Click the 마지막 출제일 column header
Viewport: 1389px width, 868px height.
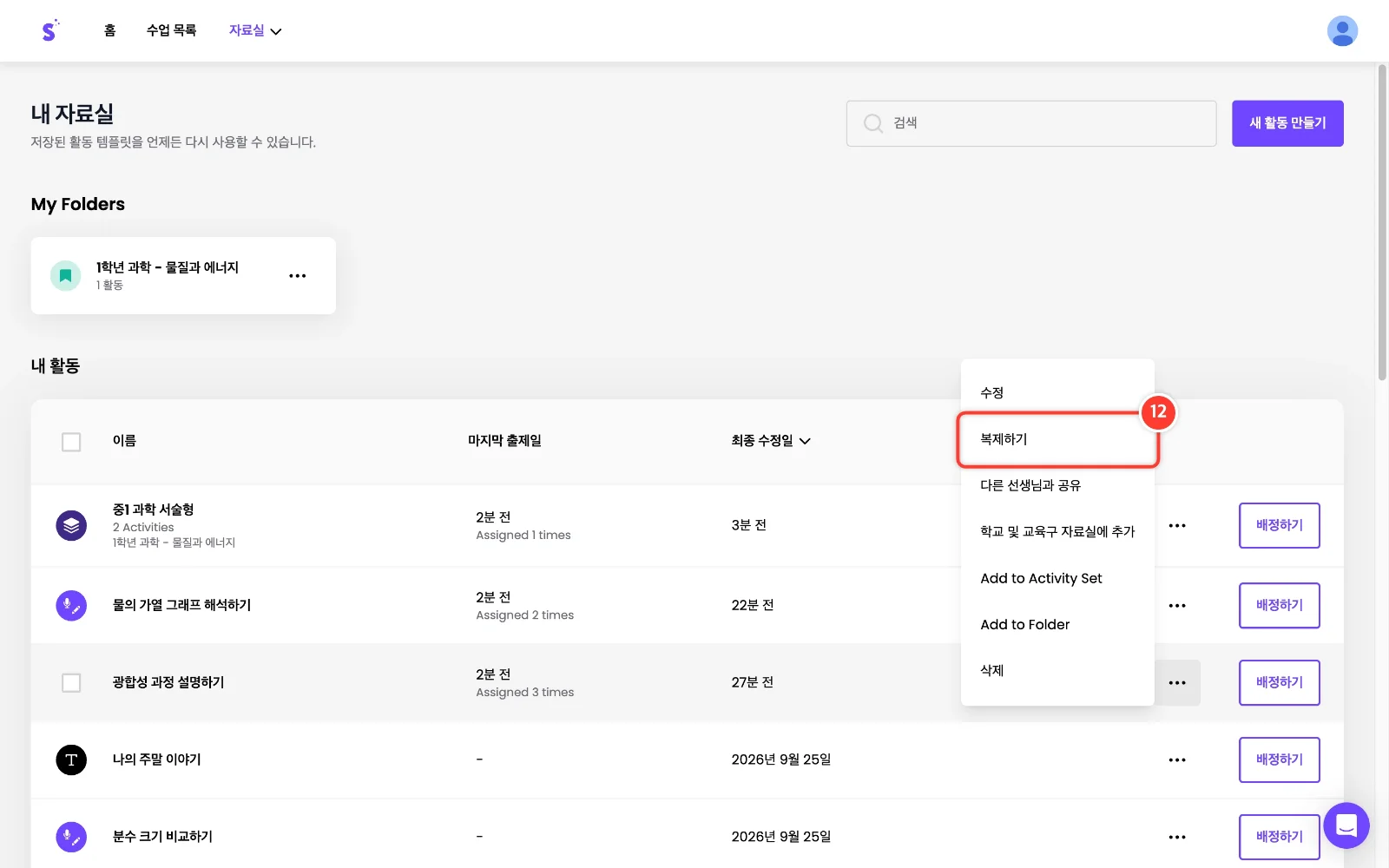pyautogui.click(x=504, y=441)
